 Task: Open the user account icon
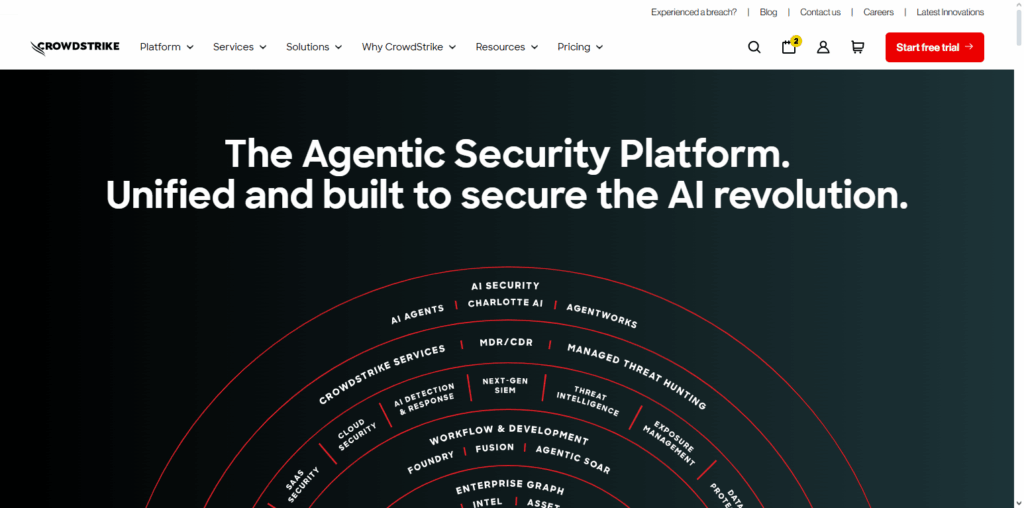[824, 47]
